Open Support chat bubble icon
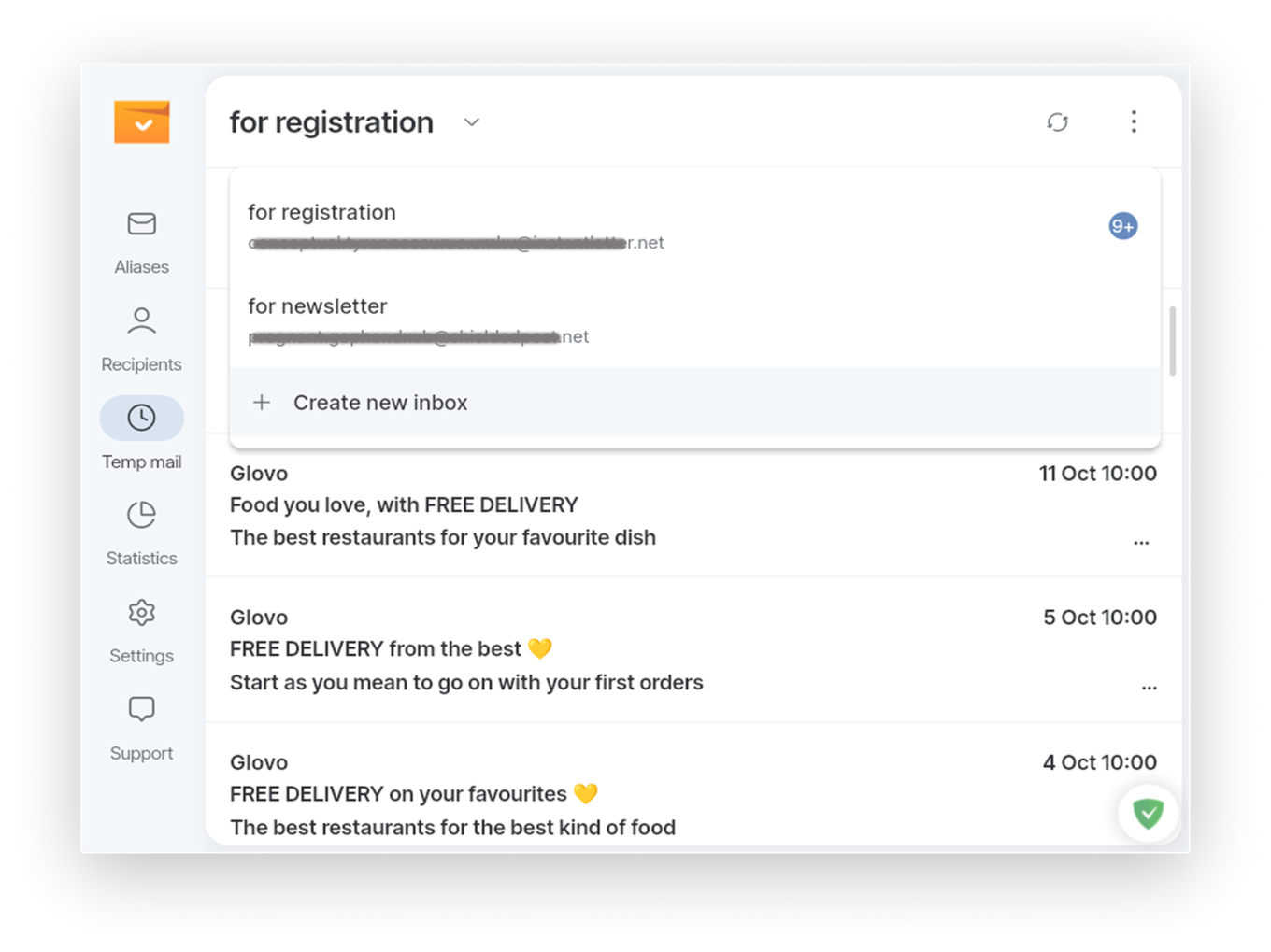1271x952 pixels. pos(142,710)
